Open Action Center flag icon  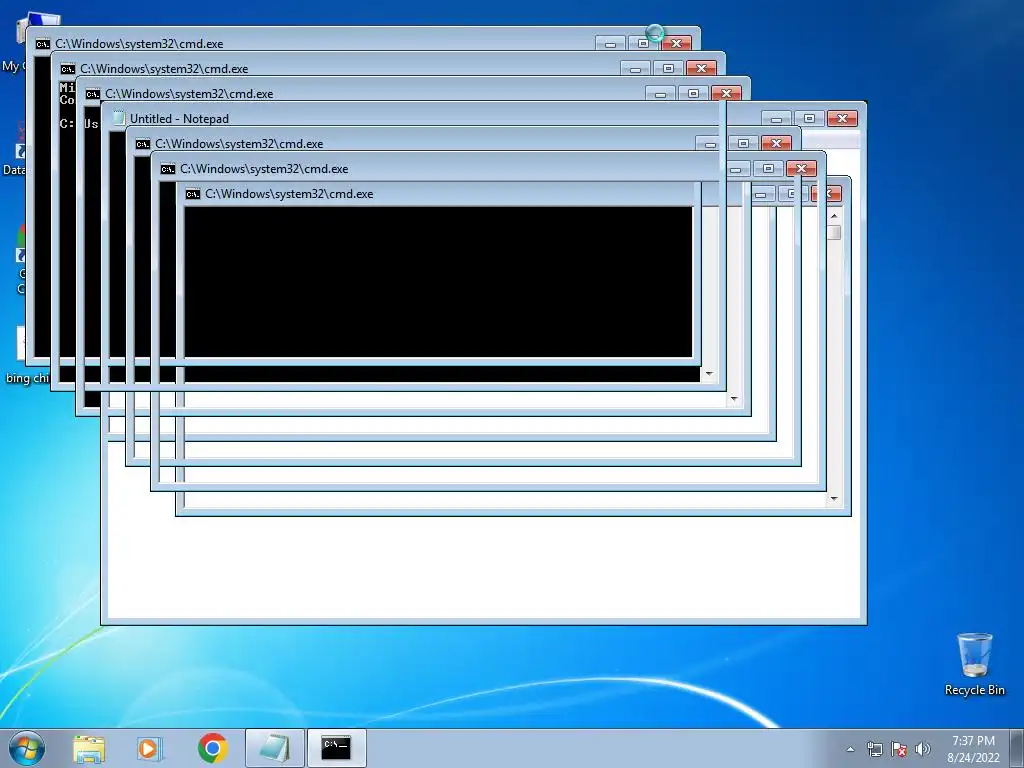(899, 749)
